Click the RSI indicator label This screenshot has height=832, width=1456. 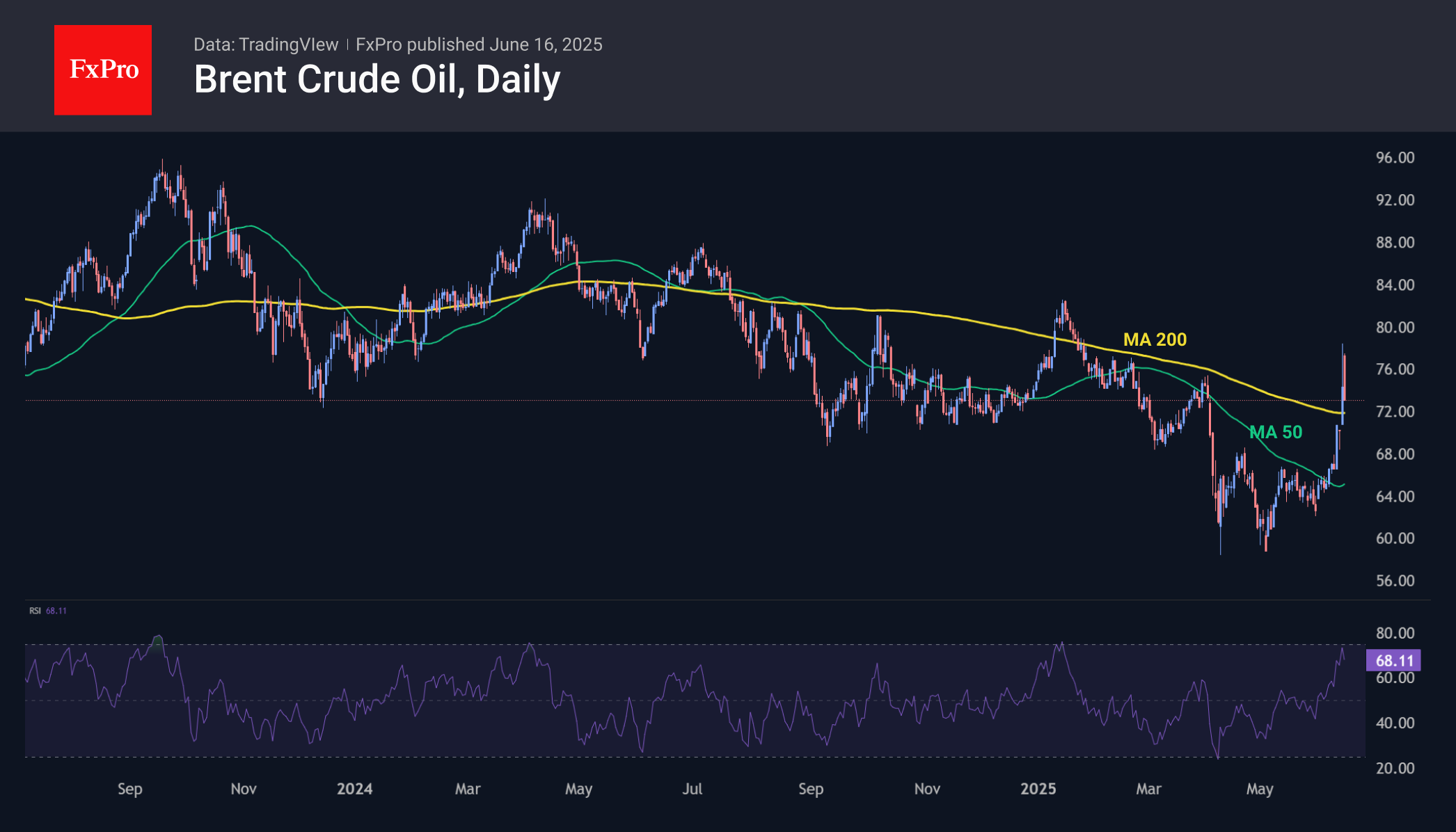pyautogui.click(x=35, y=611)
